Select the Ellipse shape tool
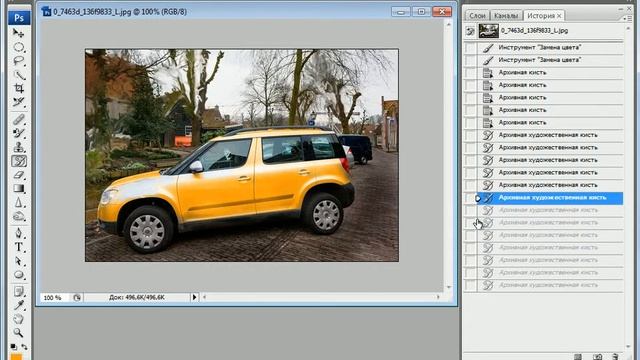640x360 pixels. pyautogui.click(x=18, y=275)
